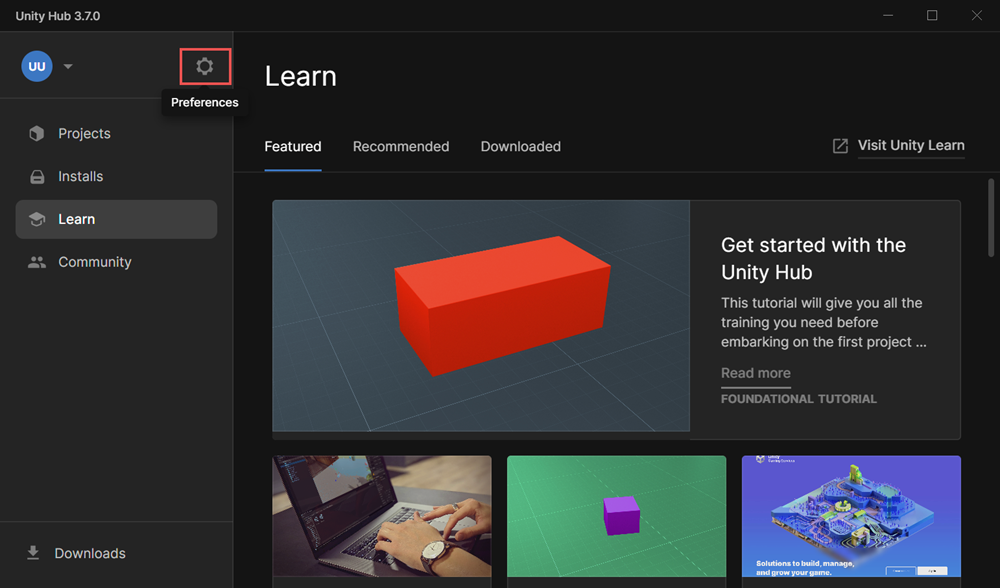
Task: Switch to the Recommended tab
Action: 401,147
